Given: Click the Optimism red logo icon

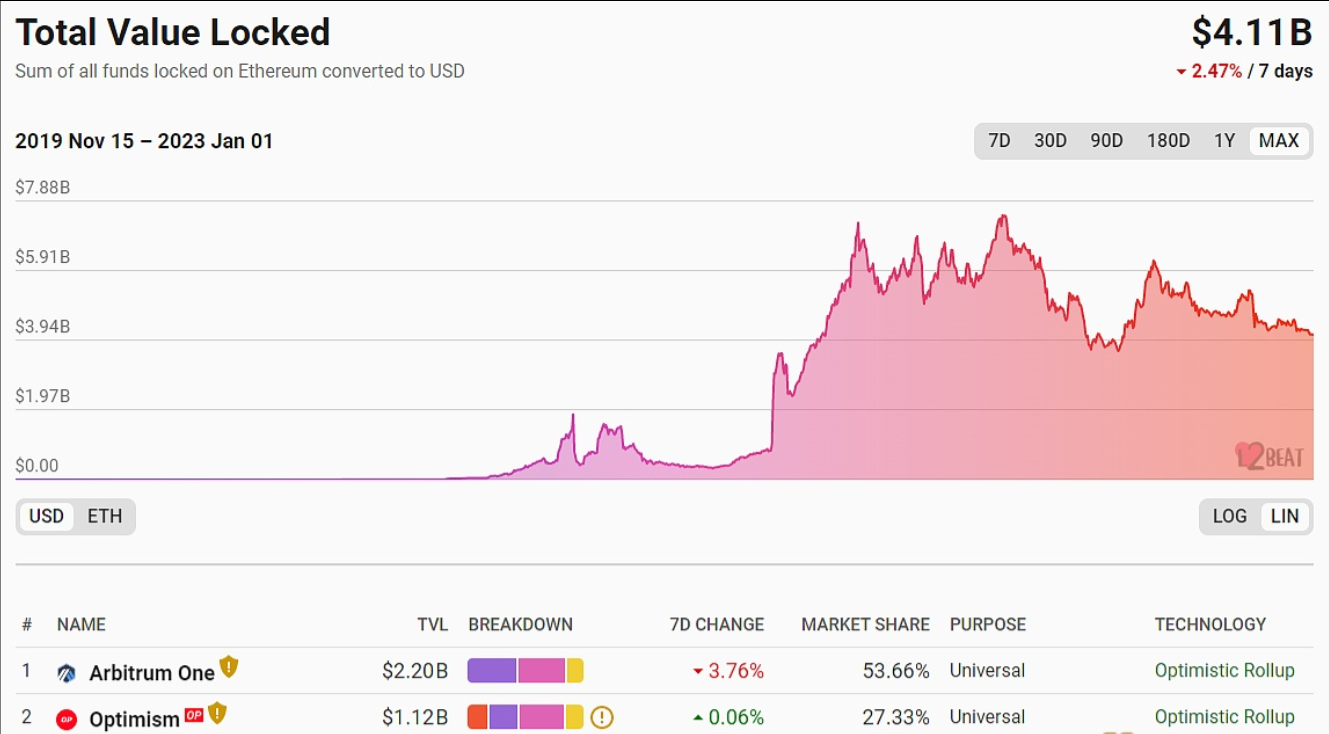Looking at the screenshot, I should [67, 719].
